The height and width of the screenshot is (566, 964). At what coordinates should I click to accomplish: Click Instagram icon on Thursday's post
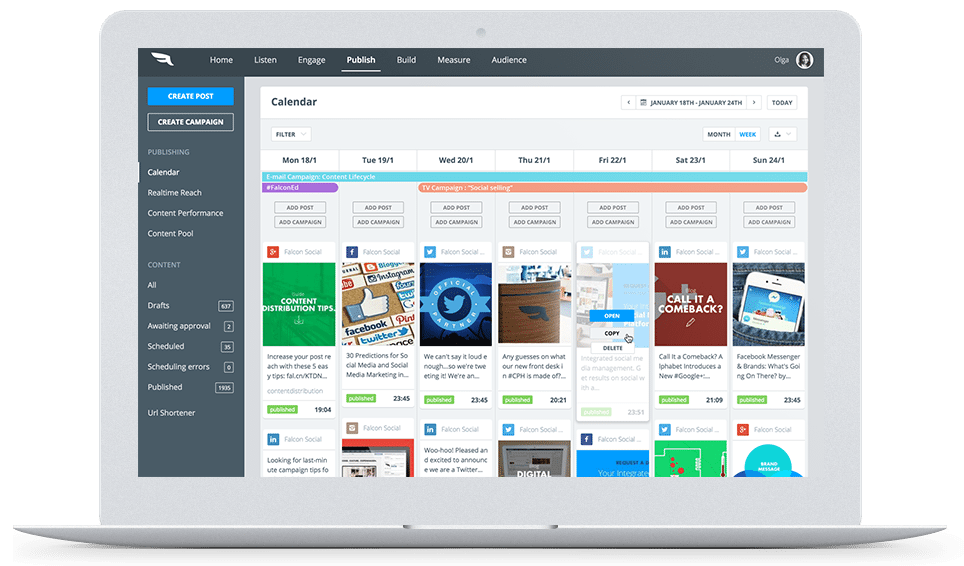pos(507,252)
